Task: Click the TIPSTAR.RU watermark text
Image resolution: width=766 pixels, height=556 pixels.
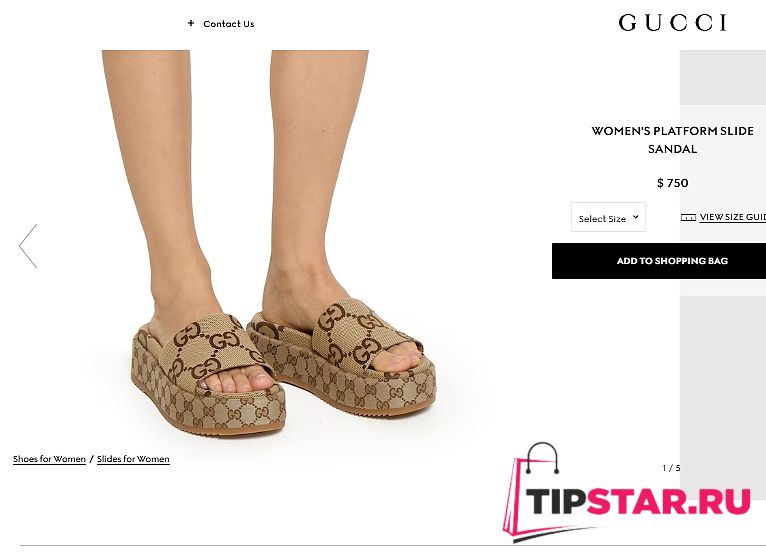Action: click(x=638, y=501)
